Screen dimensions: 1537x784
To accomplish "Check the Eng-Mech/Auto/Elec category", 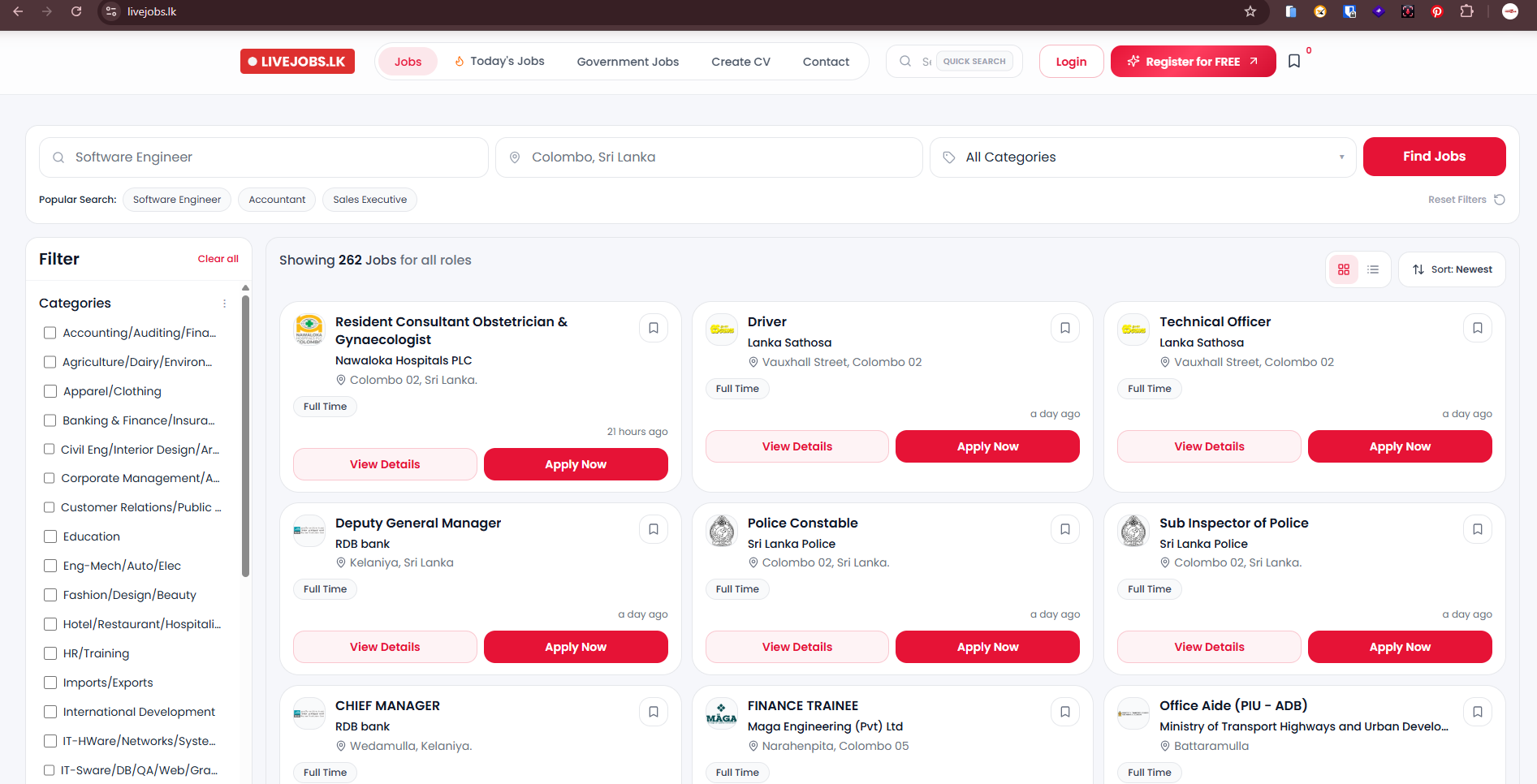I will [x=50, y=566].
